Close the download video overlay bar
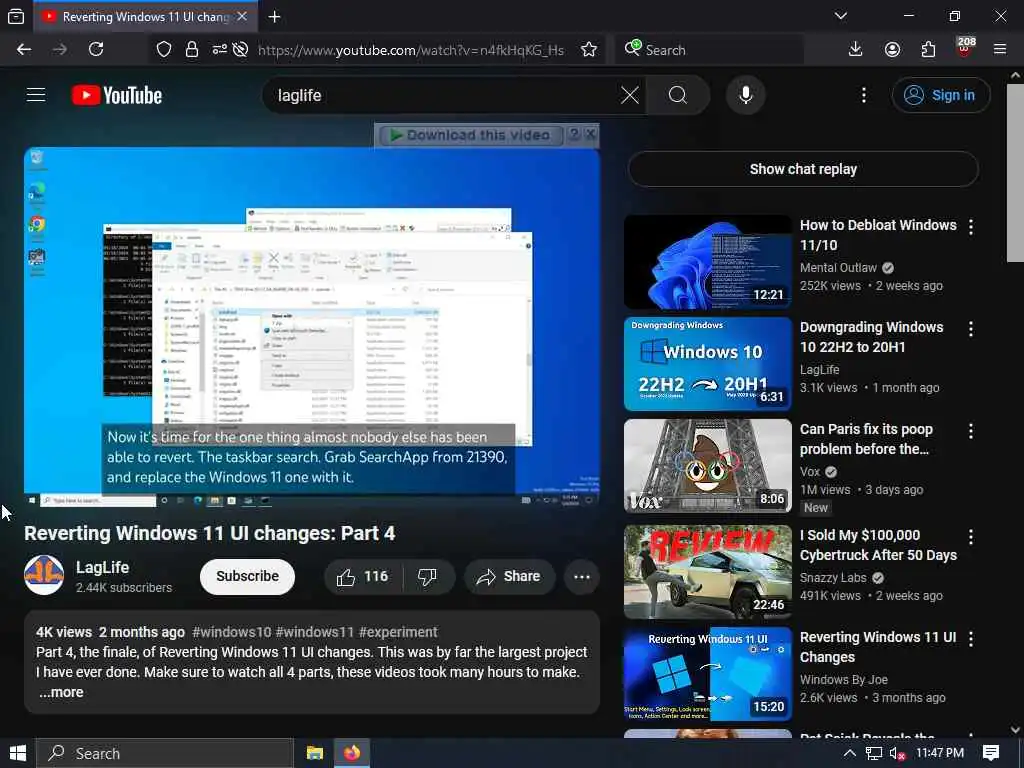The image size is (1024, 768). pos(590,135)
